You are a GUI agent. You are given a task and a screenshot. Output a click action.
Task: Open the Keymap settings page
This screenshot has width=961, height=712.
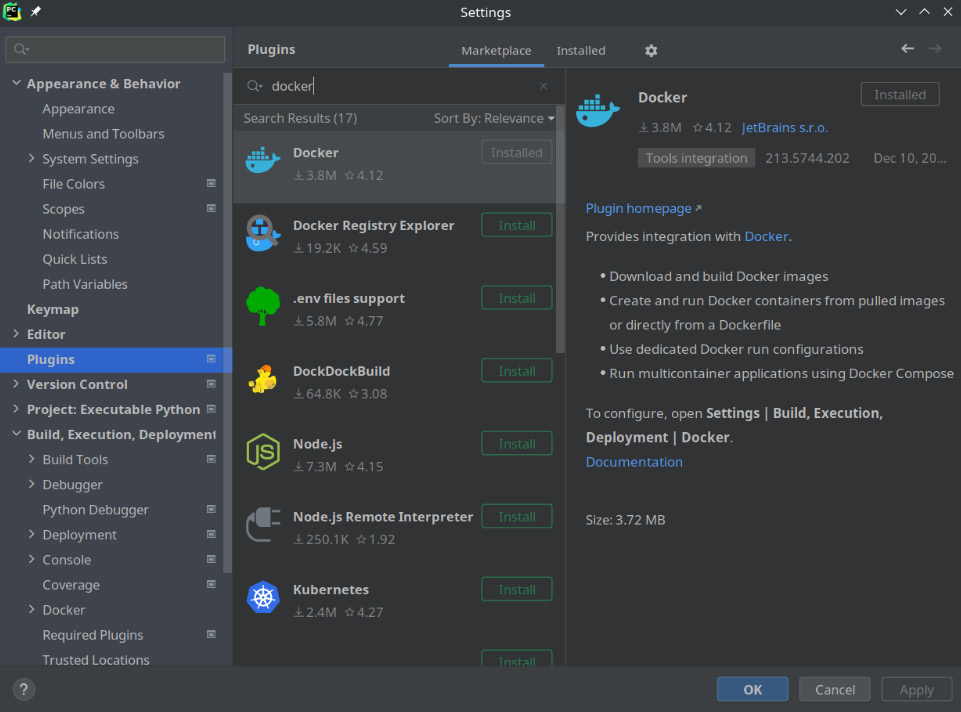[53, 309]
